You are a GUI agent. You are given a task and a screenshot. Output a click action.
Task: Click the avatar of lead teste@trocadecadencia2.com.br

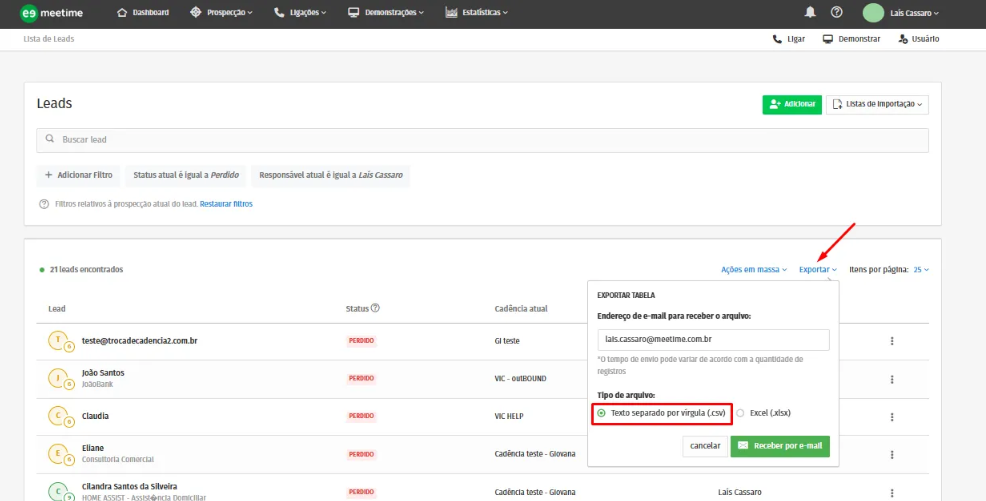coord(59,341)
